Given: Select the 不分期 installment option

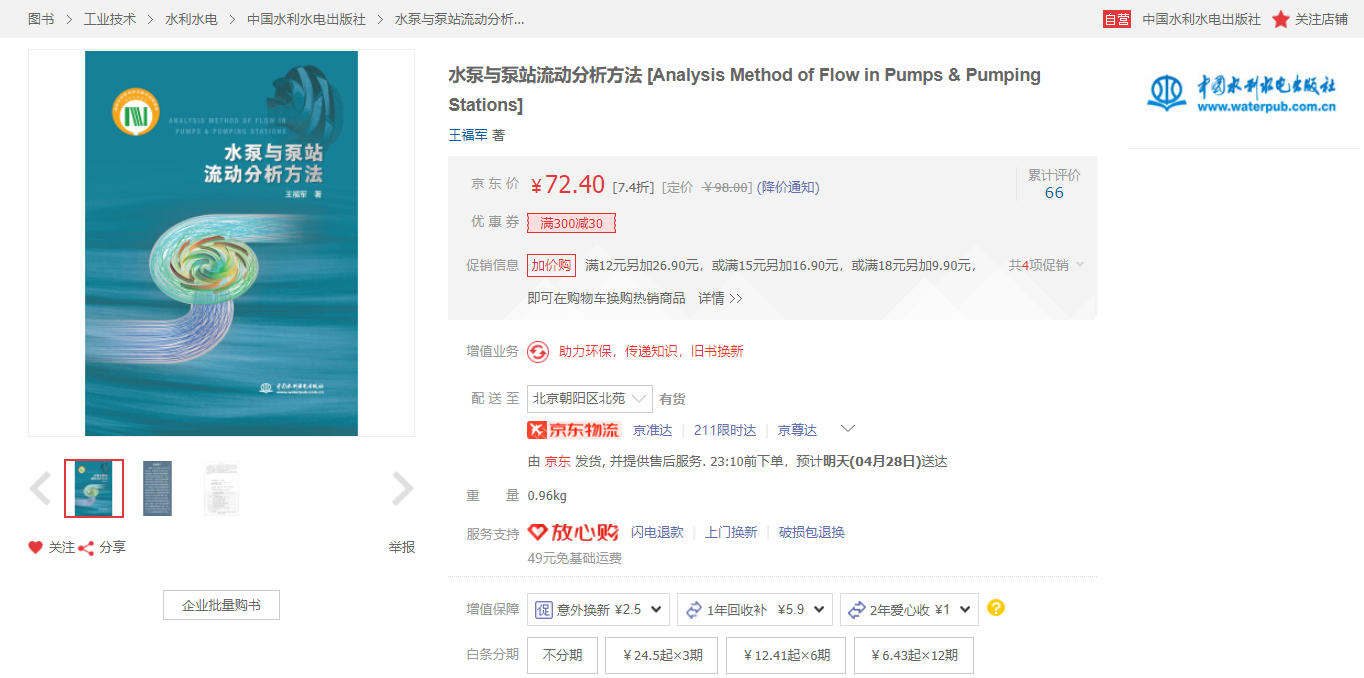Looking at the screenshot, I should pyautogui.click(x=562, y=655).
